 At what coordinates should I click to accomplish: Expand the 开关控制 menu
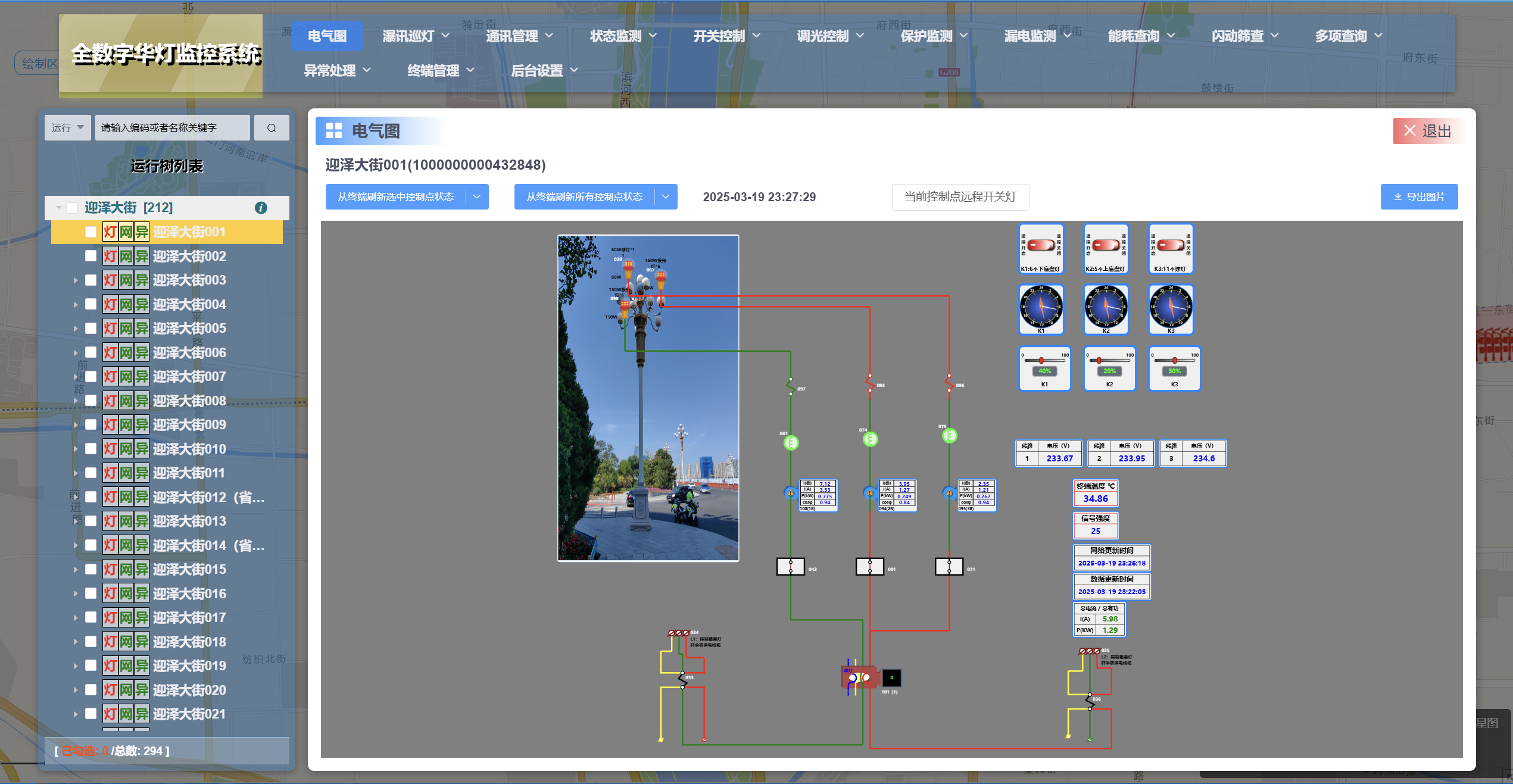tap(726, 36)
